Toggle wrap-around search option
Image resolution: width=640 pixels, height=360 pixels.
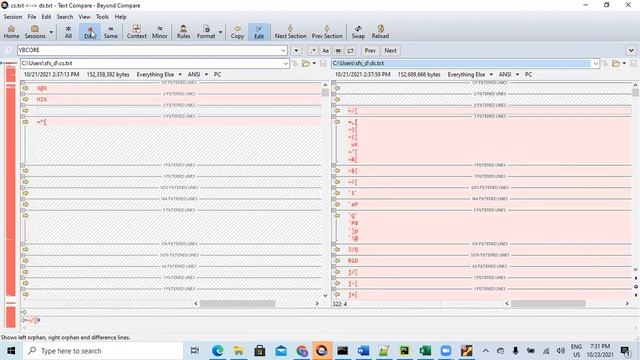coord(351,51)
